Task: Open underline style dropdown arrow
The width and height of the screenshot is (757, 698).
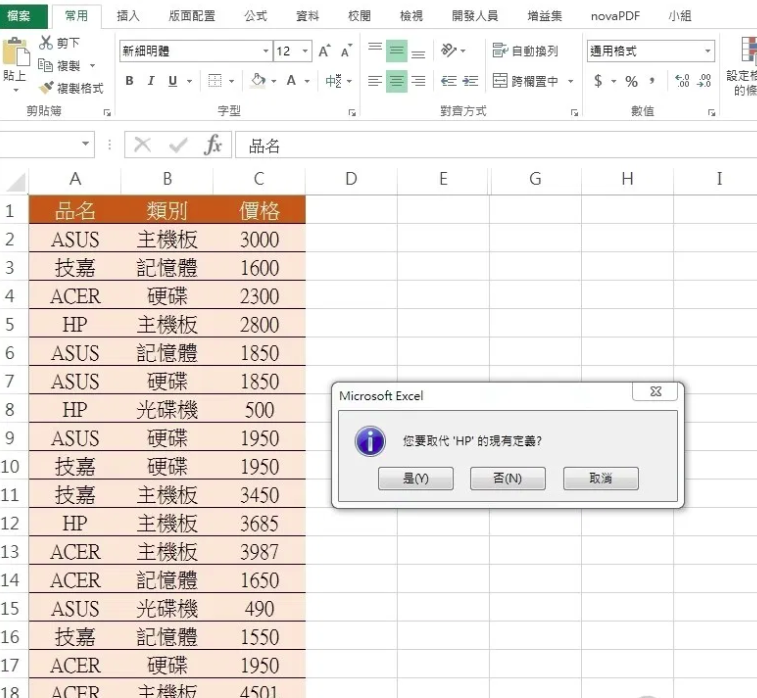Action: [x=189, y=81]
